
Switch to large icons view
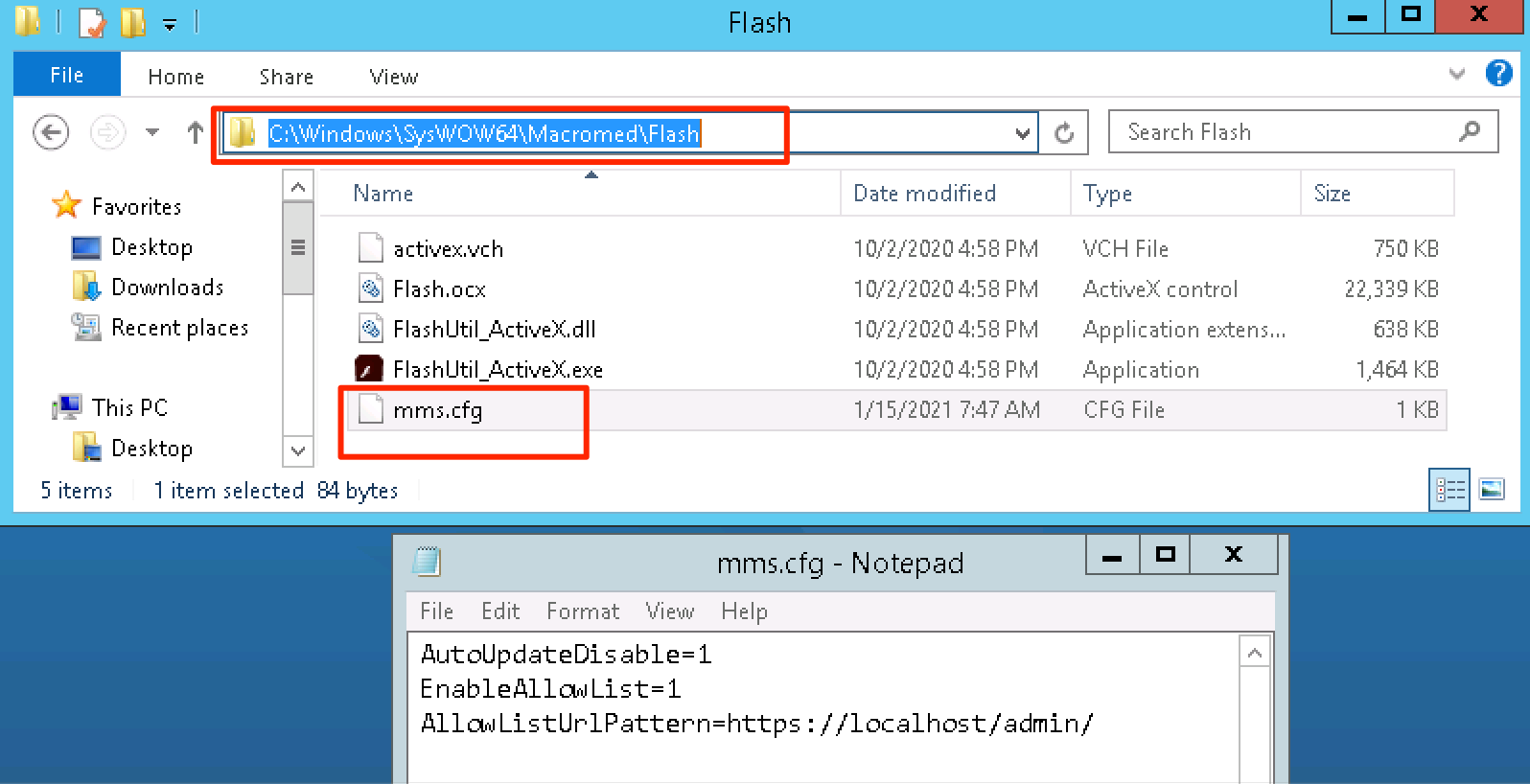coord(1492,490)
